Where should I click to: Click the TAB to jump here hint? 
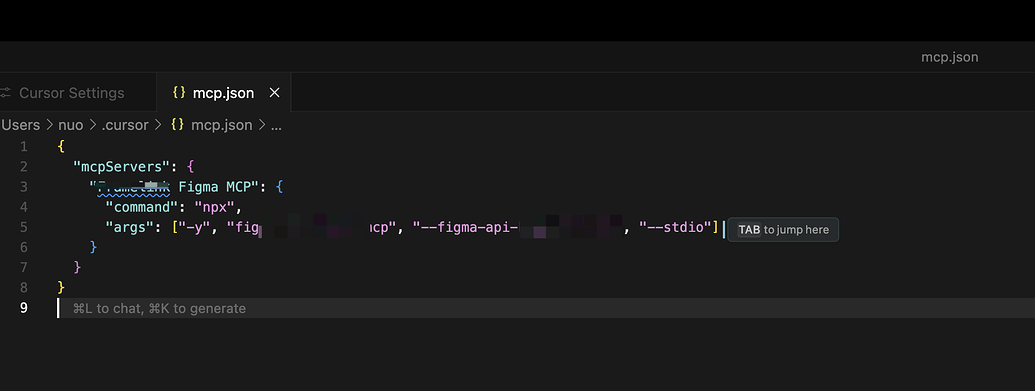[783, 230]
